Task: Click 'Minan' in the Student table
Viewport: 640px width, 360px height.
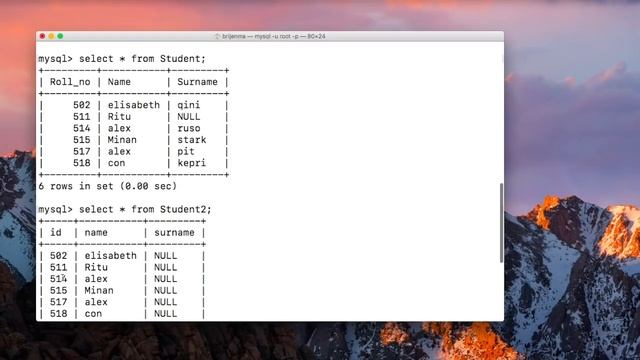Action: click(x=122, y=140)
